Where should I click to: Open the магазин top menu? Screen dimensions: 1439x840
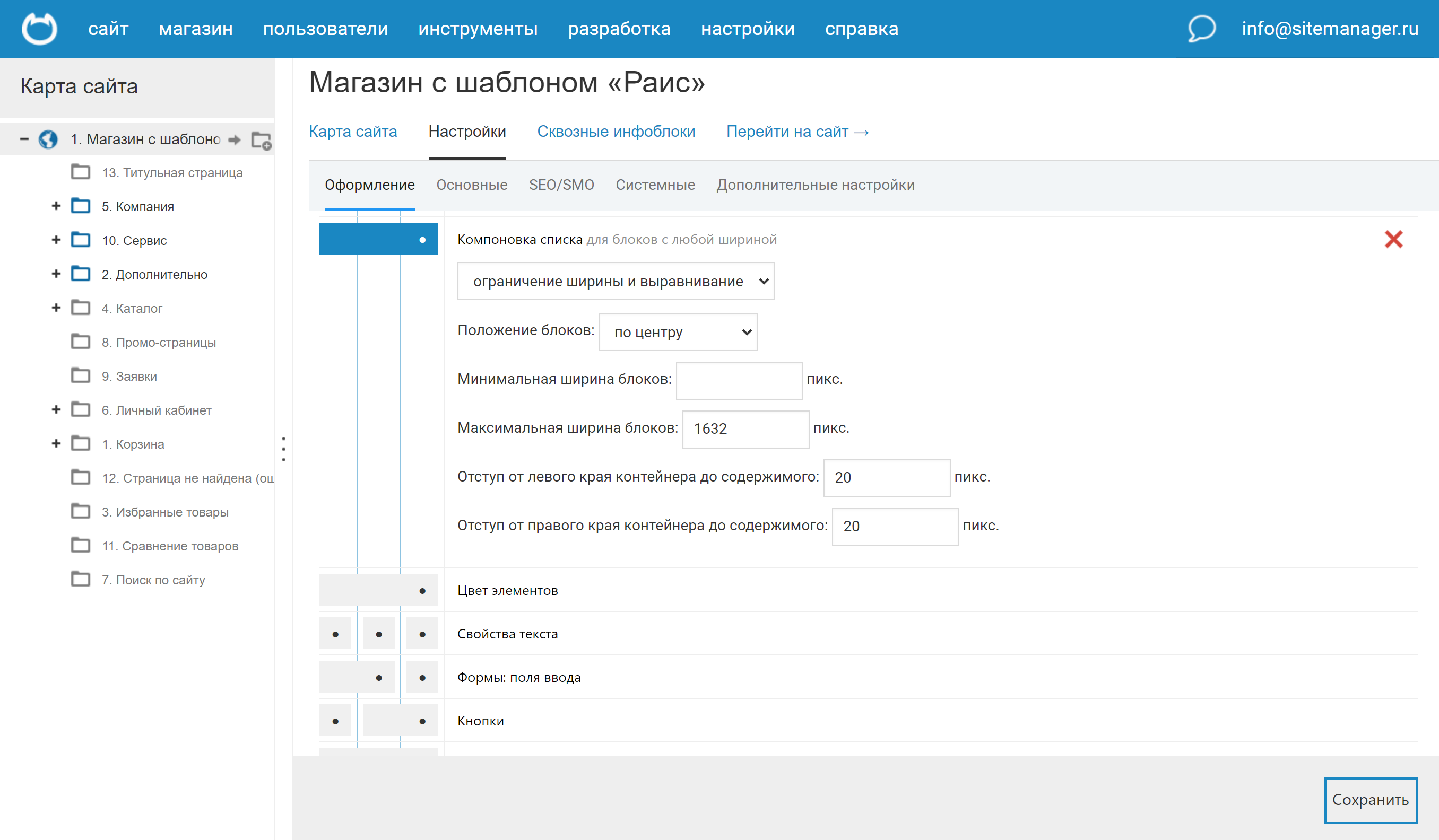click(195, 29)
